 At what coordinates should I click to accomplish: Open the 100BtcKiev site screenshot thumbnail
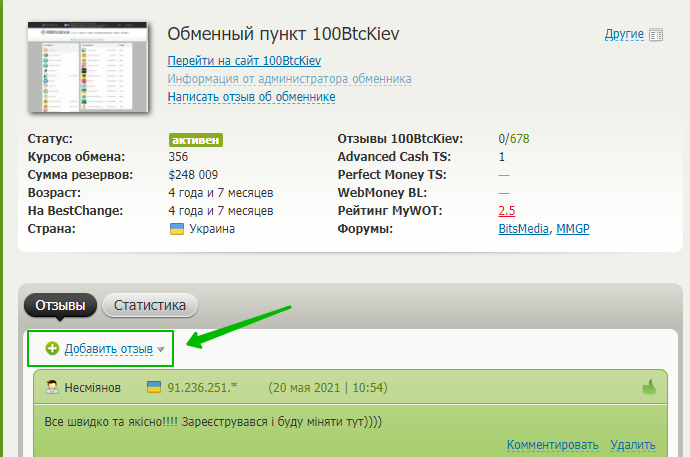[88, 67]
